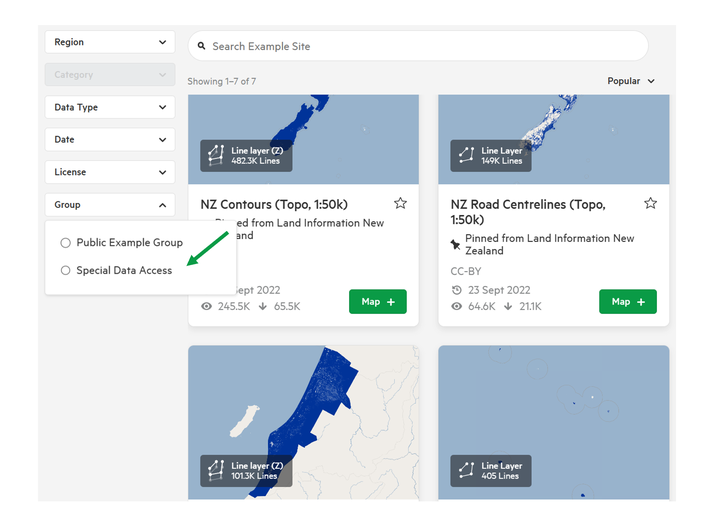720x532 pixels.
Task: Click the 65.5K download count
Action: [287, 306]
